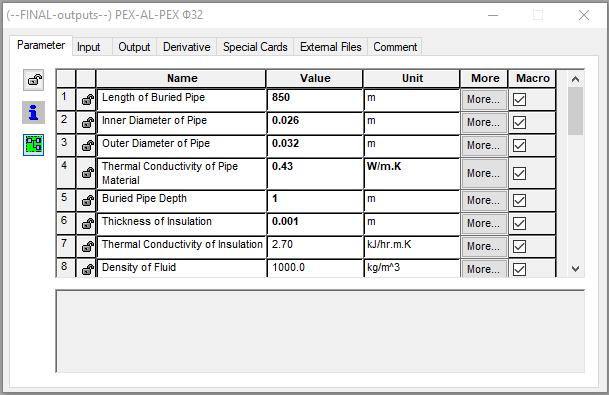Screen dimensions: 609x395
Task: Toggle the lock icon for Inner Diameter of Pipe
Action: point(87,123)
